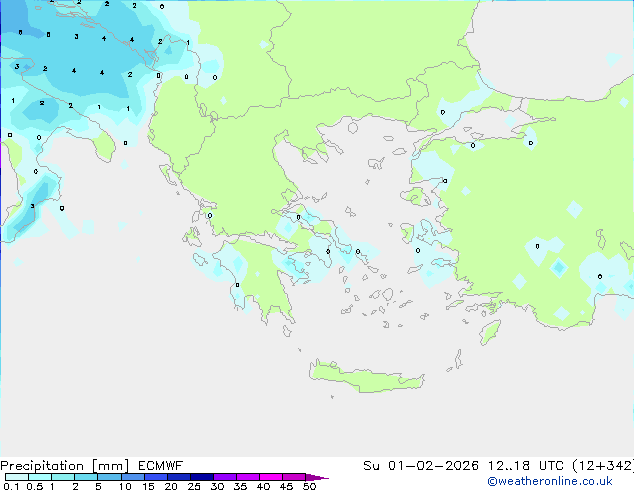This screenshot has width=634, height=490.
Task: Click the 0.5–1 mm legend color swatch
Action: (x=40, y=477)
